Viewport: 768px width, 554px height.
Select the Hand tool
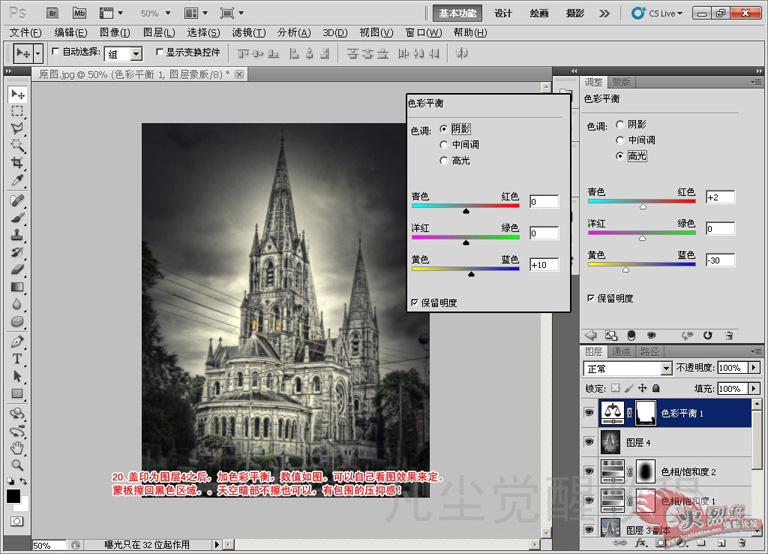tap(18, 447)
